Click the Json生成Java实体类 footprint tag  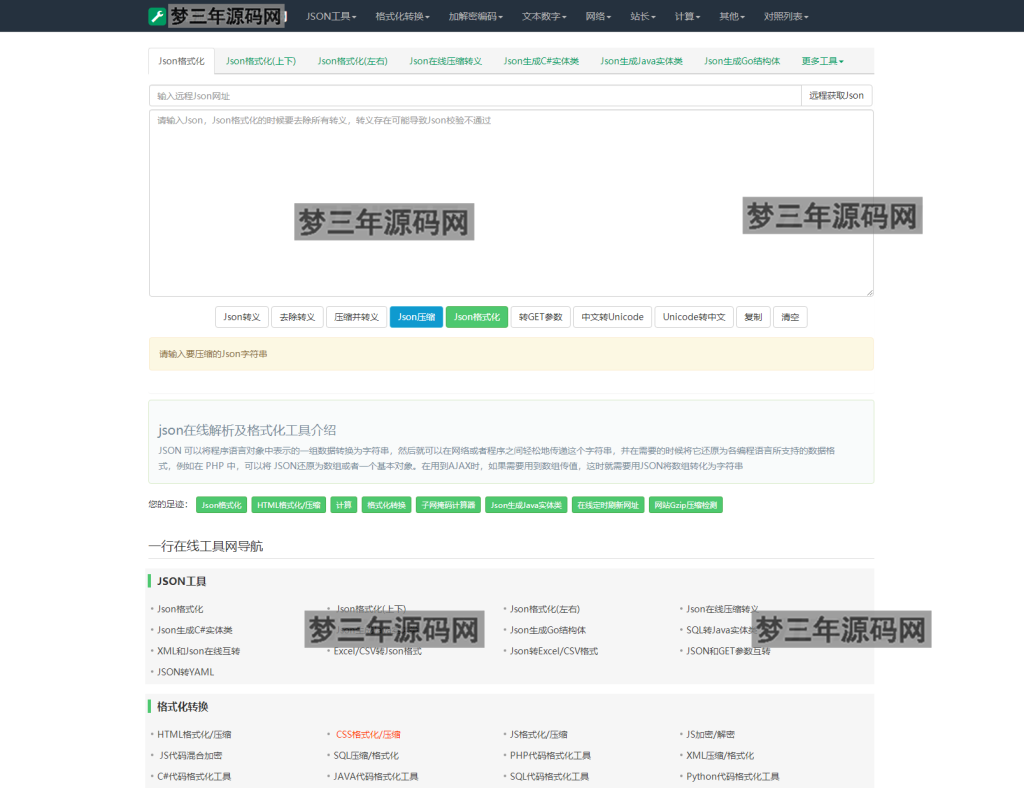(526, 505)
